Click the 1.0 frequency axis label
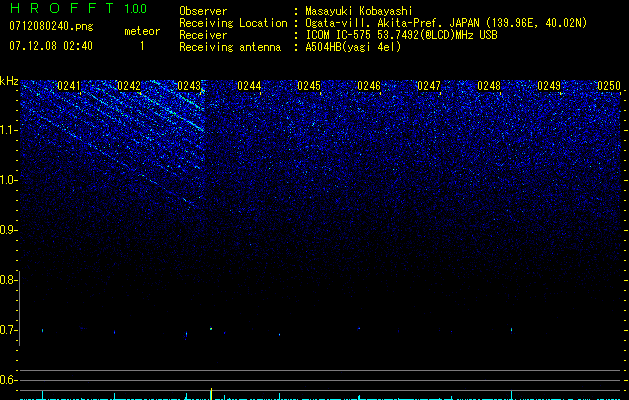Image resolution: width=629 pixels, height=400 pixels. coord(8,180)
